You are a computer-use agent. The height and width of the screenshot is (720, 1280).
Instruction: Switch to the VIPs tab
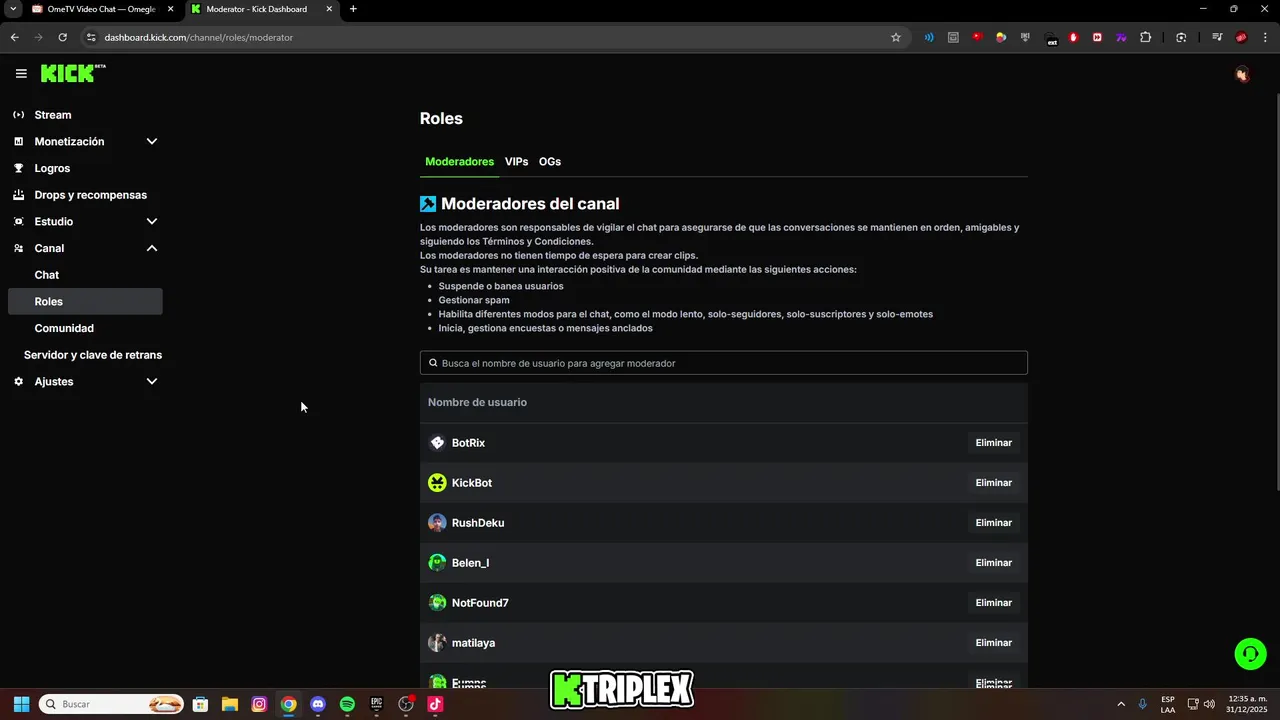click(x=516, y=161)
